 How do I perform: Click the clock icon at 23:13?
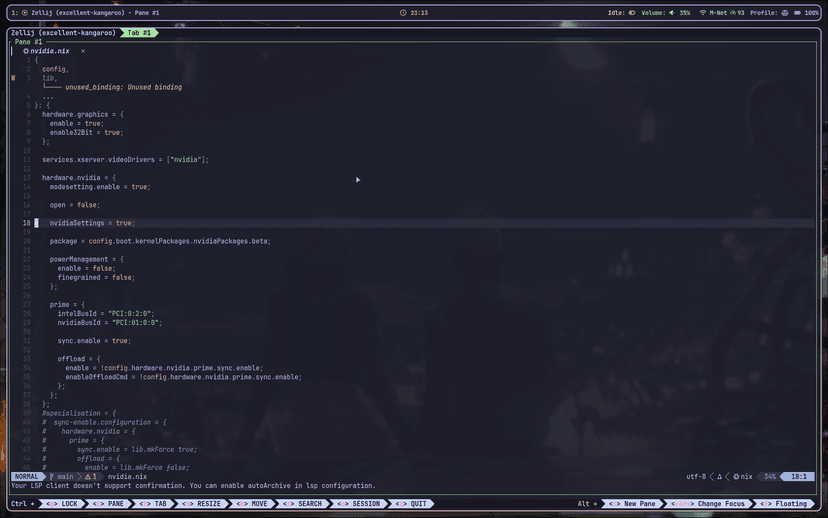403,13
